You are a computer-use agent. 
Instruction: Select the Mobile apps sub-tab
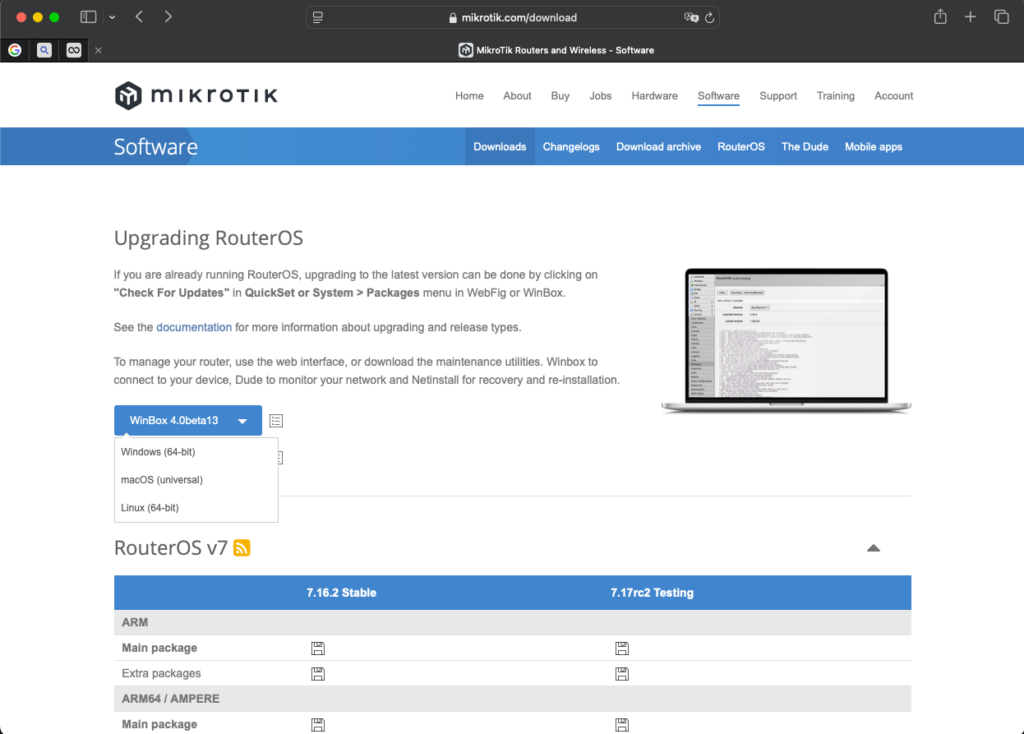[873, 147]
